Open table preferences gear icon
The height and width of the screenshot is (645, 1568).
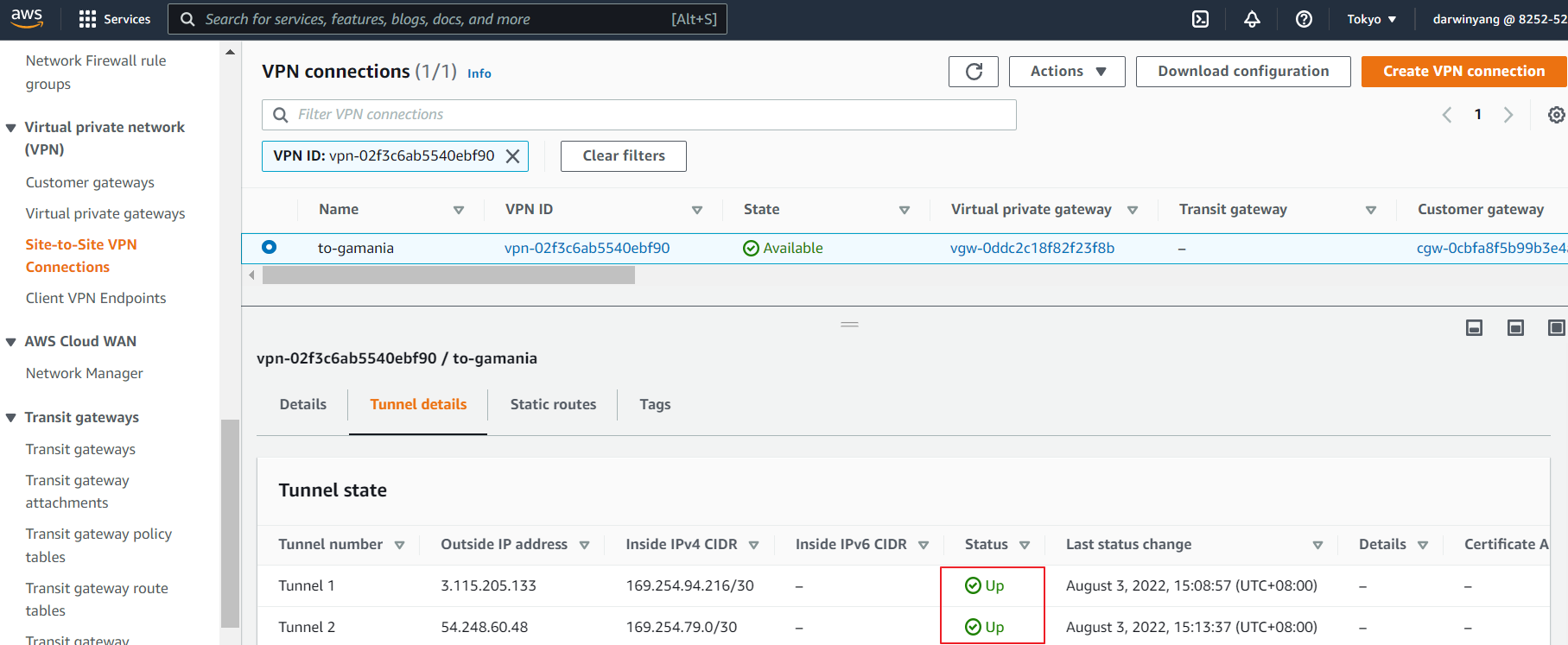[1556, 115]
